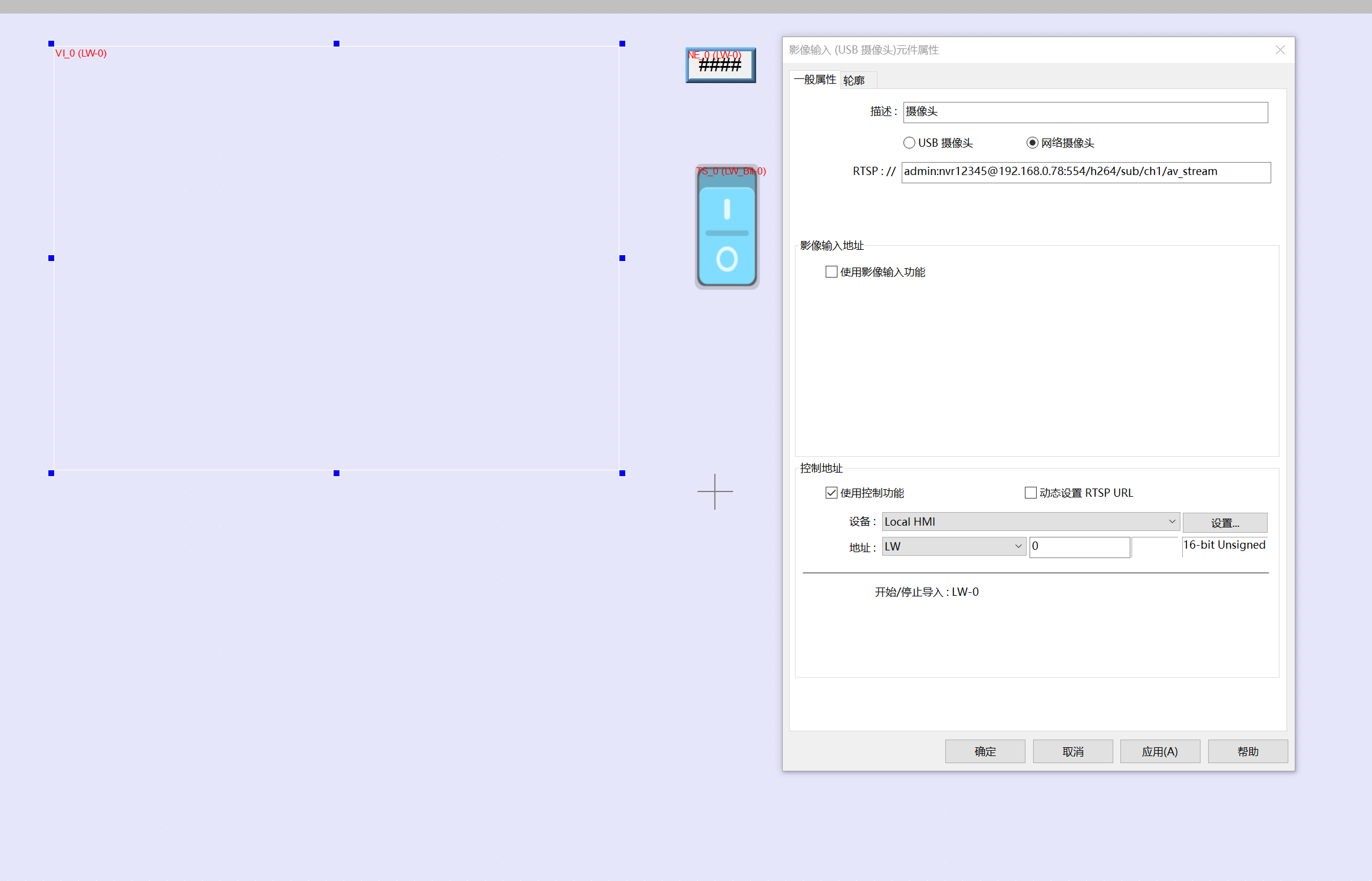The width and height of the screenshot is (1372, 881).
Task: Open the 设备 Local HMI dropdown
Action: (1030, 522)
